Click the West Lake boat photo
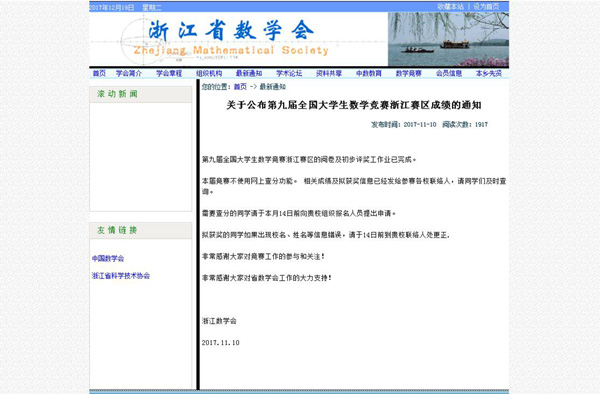Image resolution: width=600 pixels, height=394 pixels. coord(448,39)
